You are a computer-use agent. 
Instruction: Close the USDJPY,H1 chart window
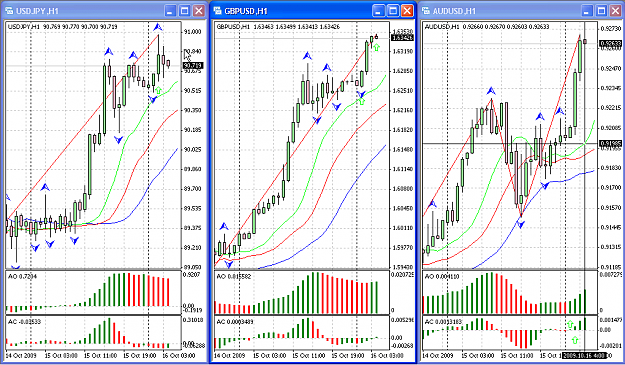point(199,11)
